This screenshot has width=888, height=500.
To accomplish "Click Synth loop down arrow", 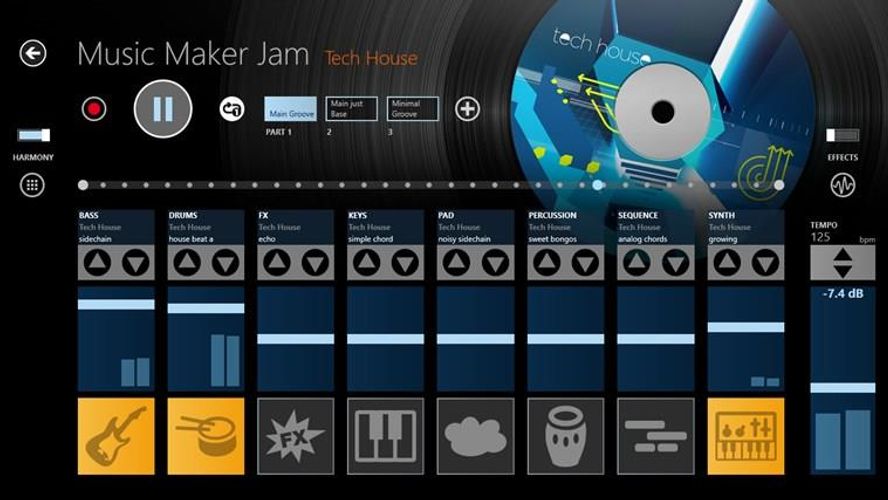I will [x=766, y=263].
